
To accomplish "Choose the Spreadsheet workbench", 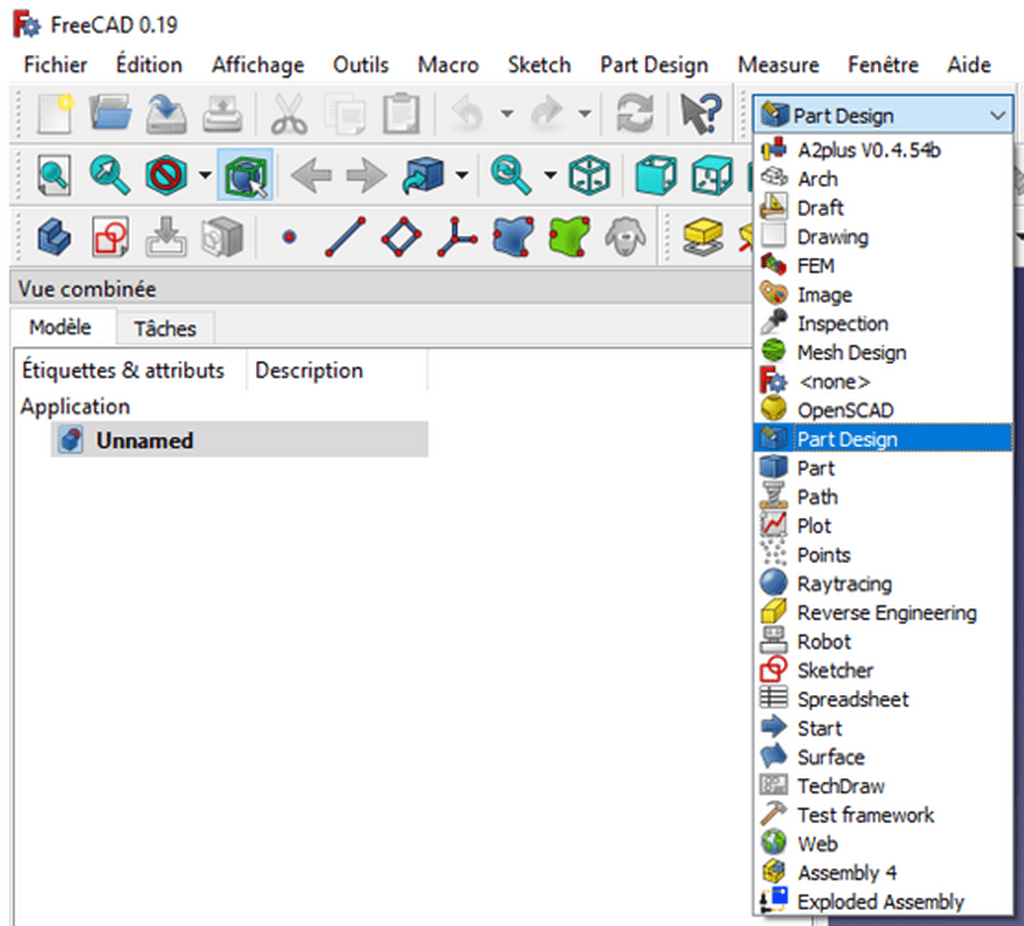I will tap(883, 699).
